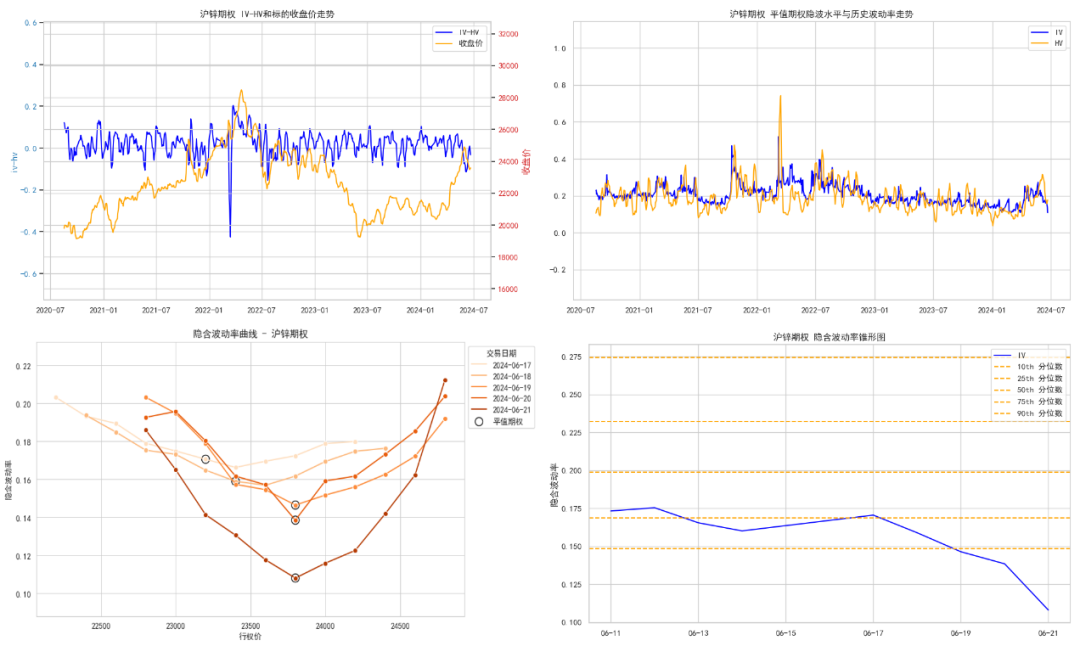Click the '23500' strike price tick

click(x=250, y=626)
